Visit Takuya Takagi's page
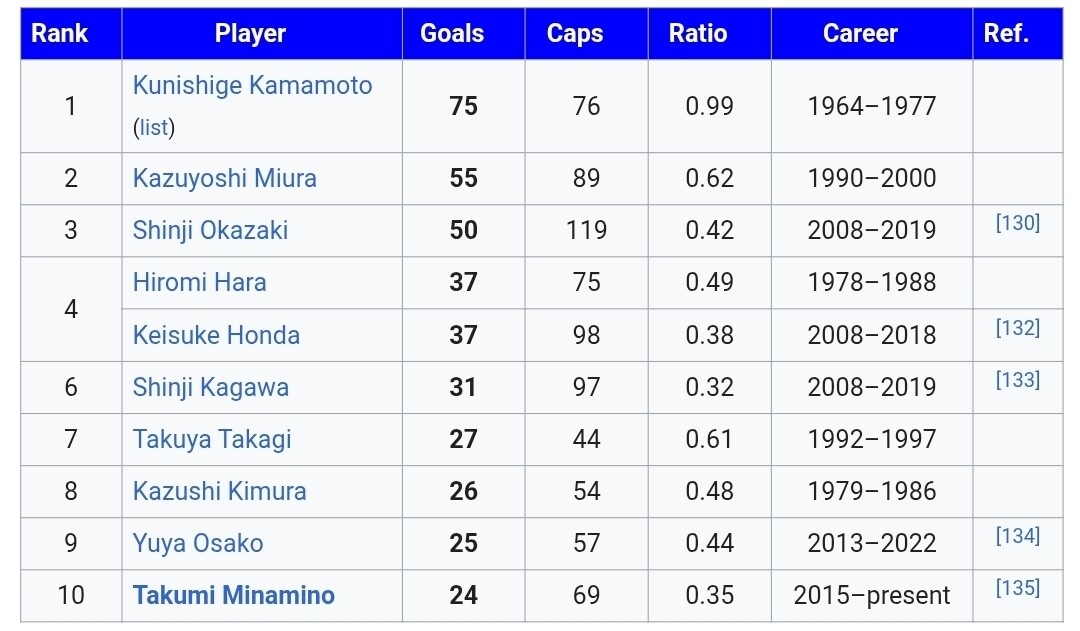 click(x=212, y=439)
